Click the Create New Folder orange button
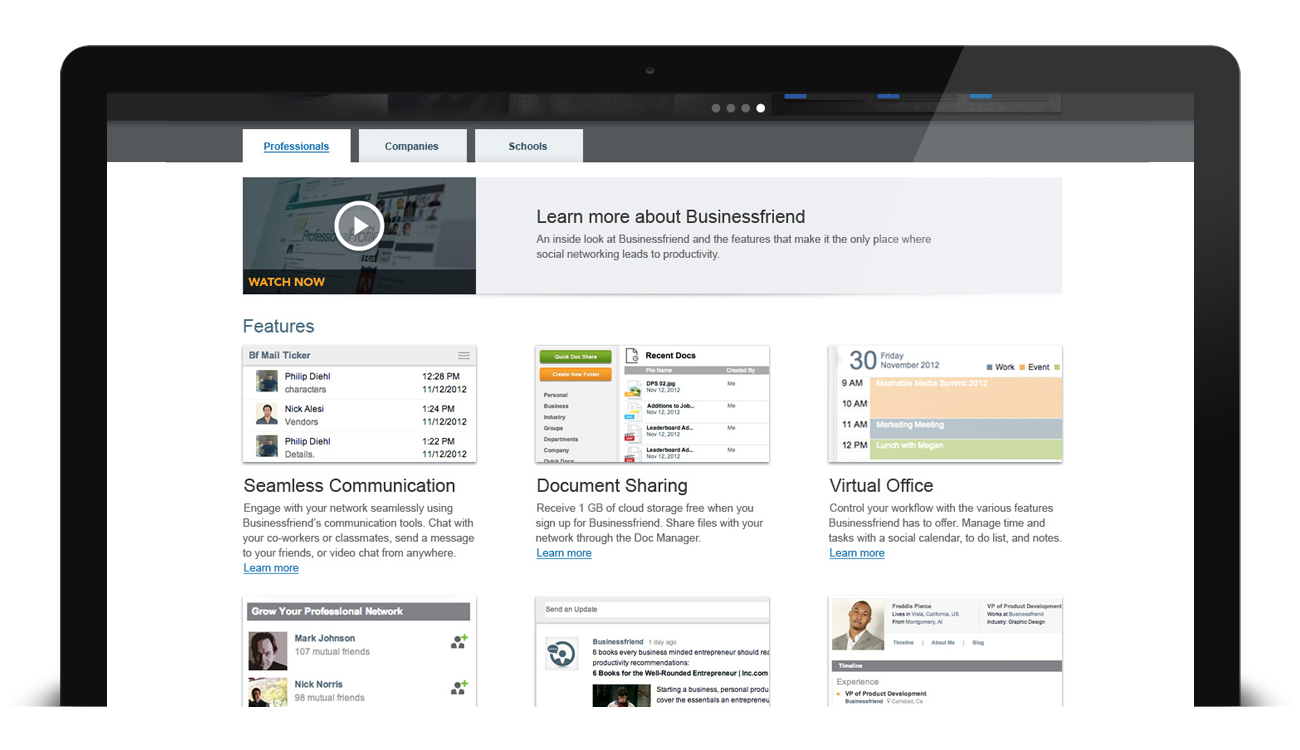This screenshot has width=1300, height=750. click(576, 374)
